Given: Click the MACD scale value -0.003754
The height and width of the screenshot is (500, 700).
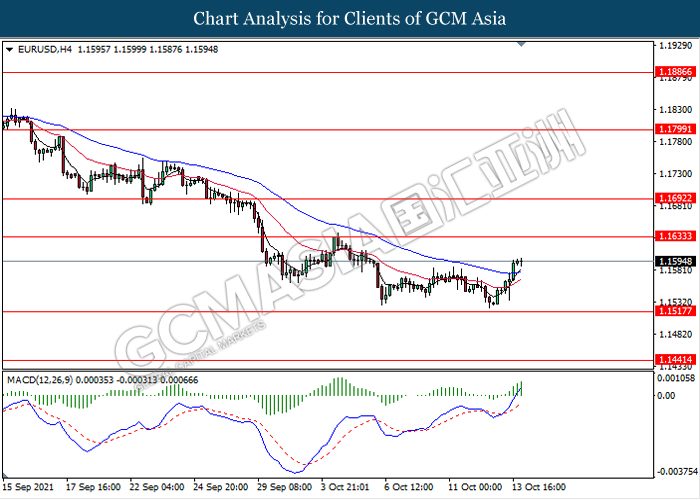Looking at the screenshot, I should 677,472.
